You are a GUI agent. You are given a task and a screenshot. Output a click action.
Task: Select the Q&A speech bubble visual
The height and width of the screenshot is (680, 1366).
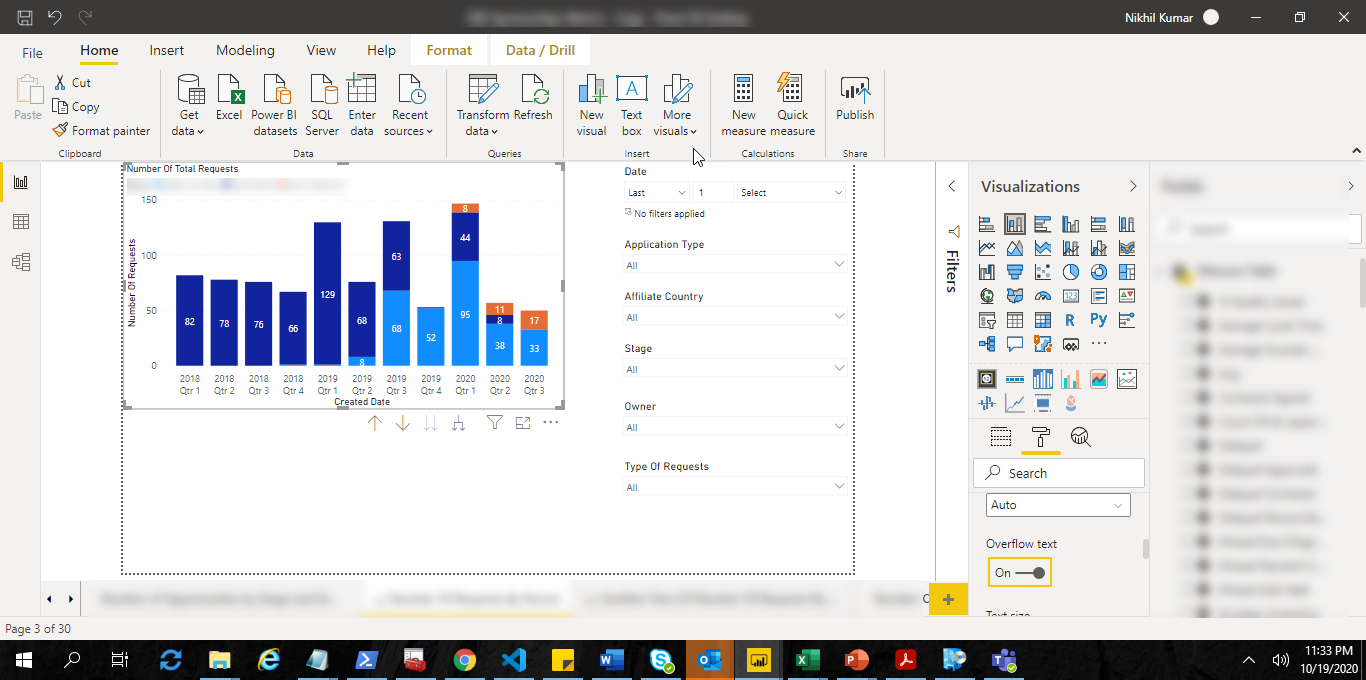pos(1015,344)
